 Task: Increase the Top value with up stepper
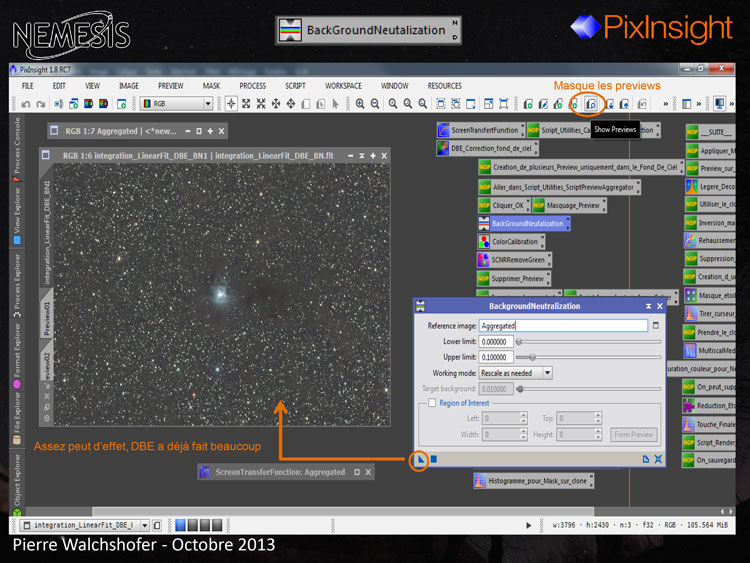(597, 415)
